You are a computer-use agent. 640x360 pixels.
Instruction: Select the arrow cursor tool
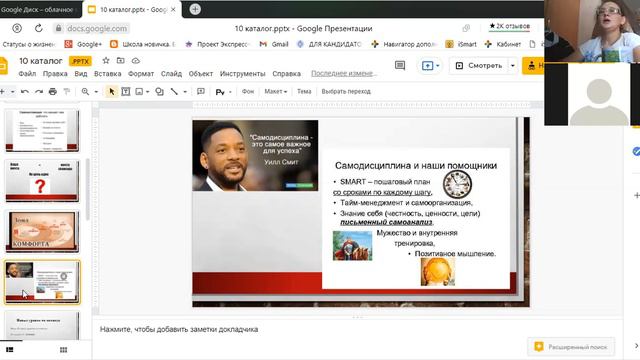click(x=111, y=91)
